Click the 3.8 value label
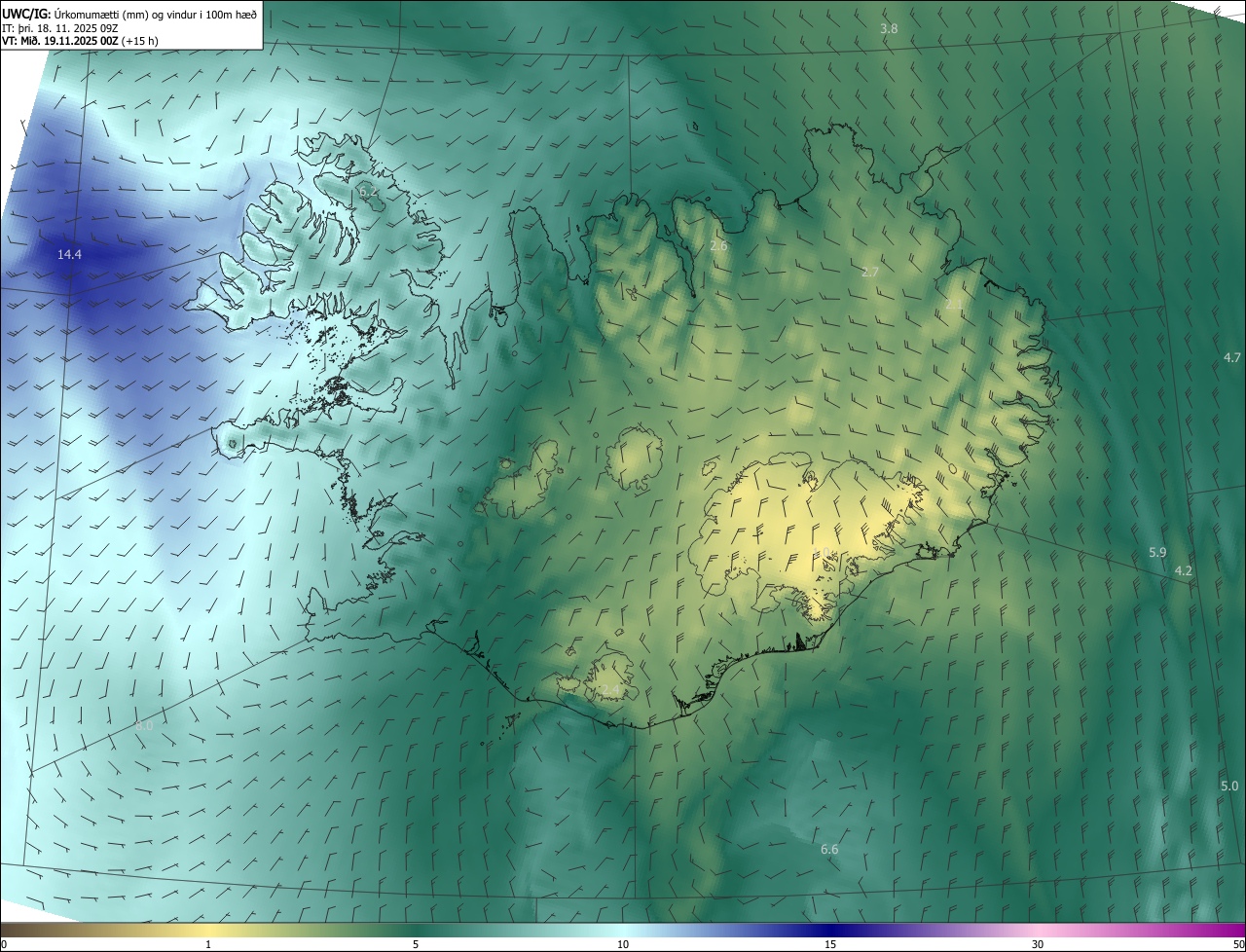The width and height of the screenshot is (1246, 952). click(889, 29)
